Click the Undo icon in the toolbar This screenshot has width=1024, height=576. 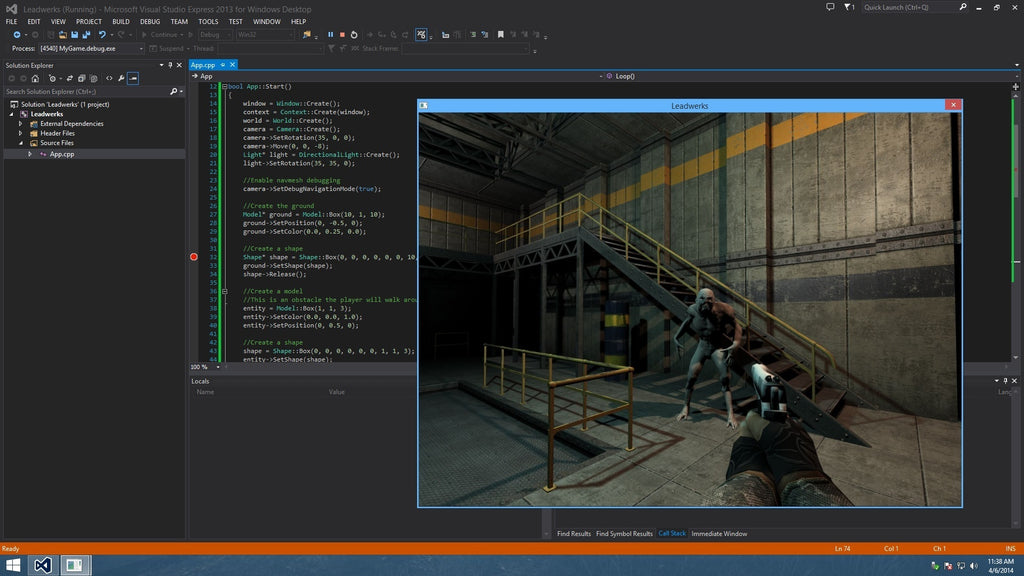pos(104,35)
